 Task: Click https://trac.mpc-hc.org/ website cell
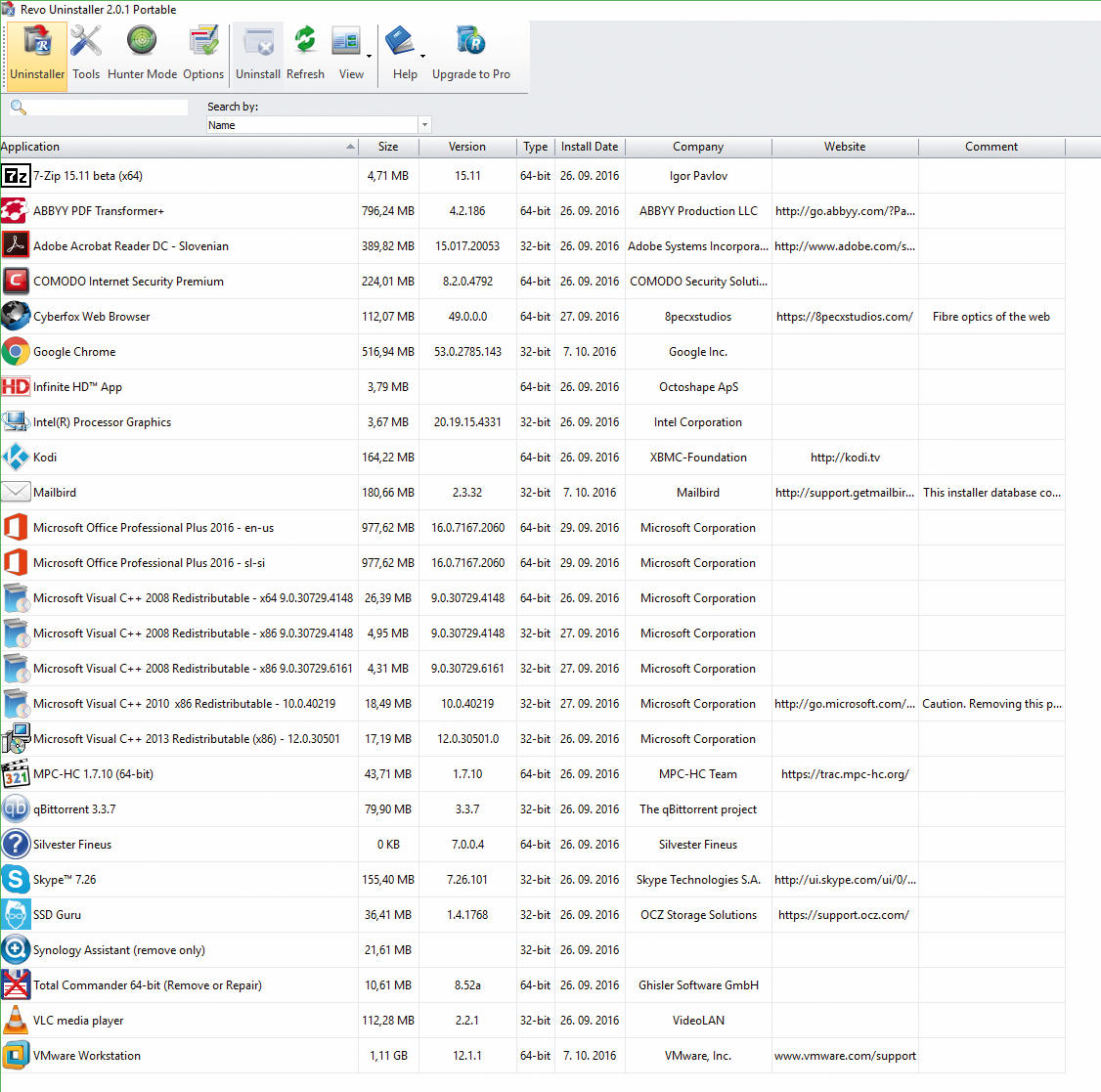pyautogui.click(x=845, y=774)
